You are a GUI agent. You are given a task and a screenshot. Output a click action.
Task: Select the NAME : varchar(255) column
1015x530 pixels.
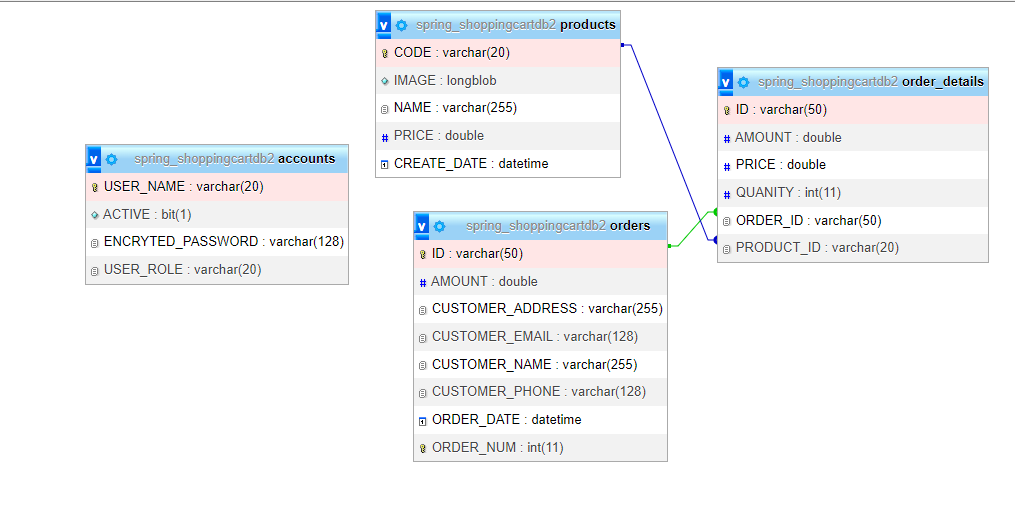(498, 108)
